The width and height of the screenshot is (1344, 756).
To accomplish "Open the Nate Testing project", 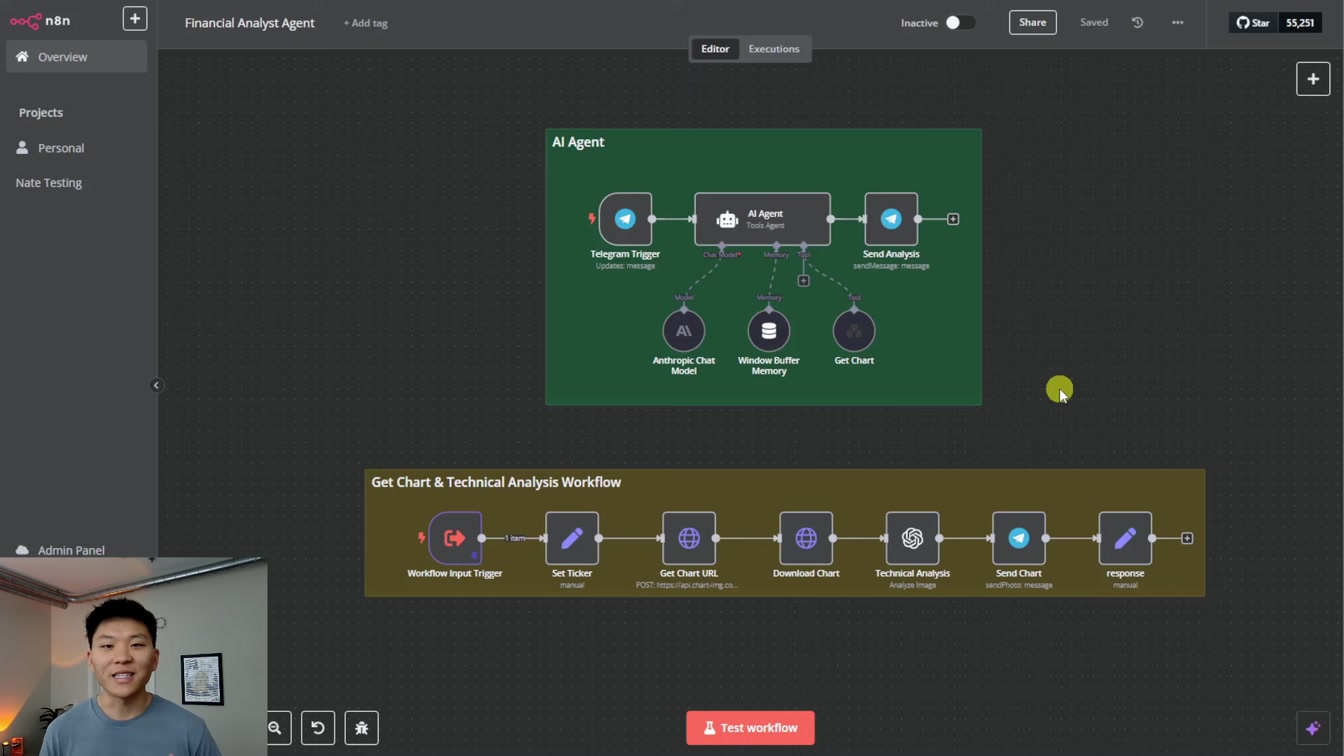I will click(x=49, y=183).
